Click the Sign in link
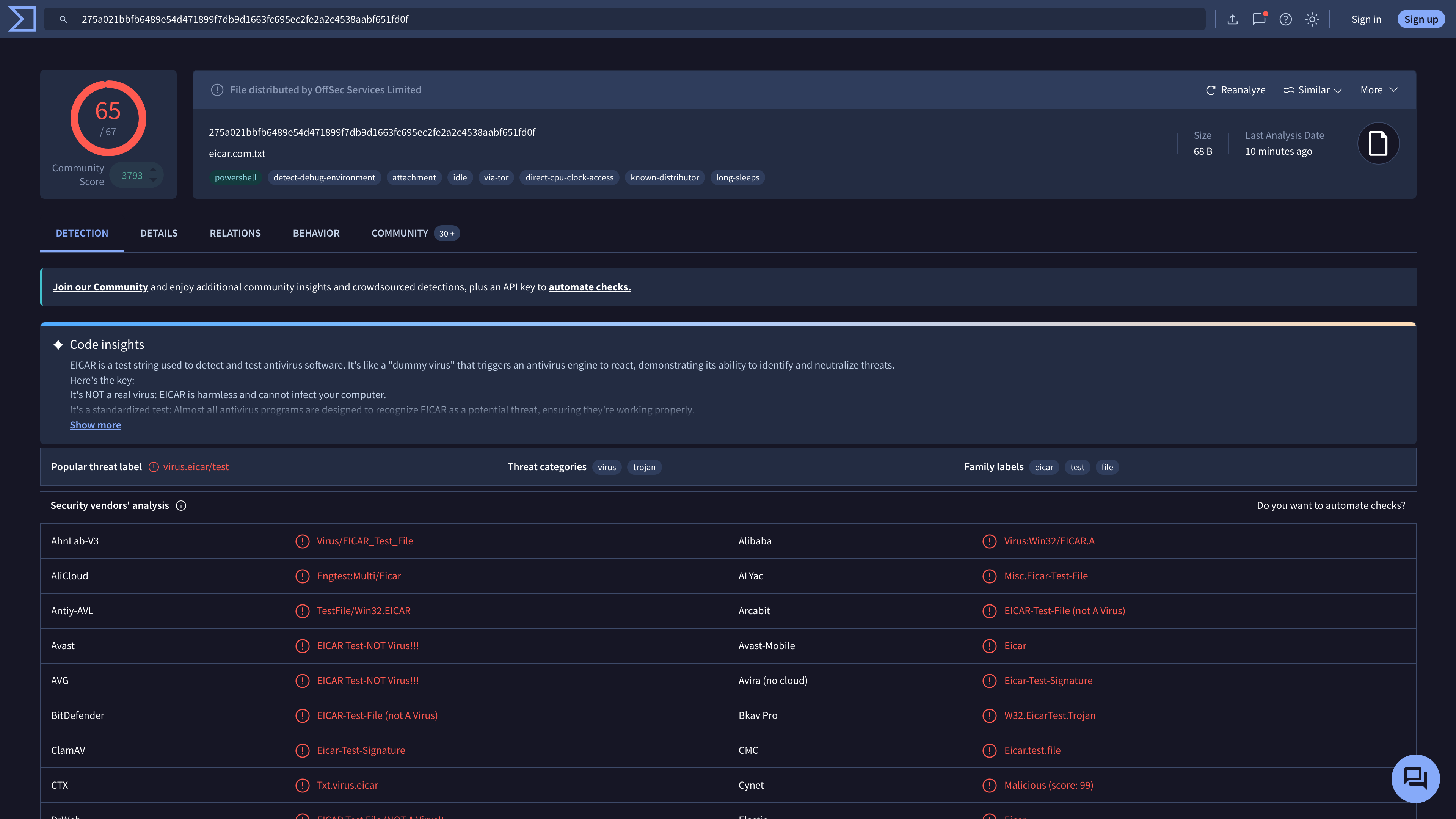The height and width of the screenshot is (819, 1456). (x=1366, y=19)
